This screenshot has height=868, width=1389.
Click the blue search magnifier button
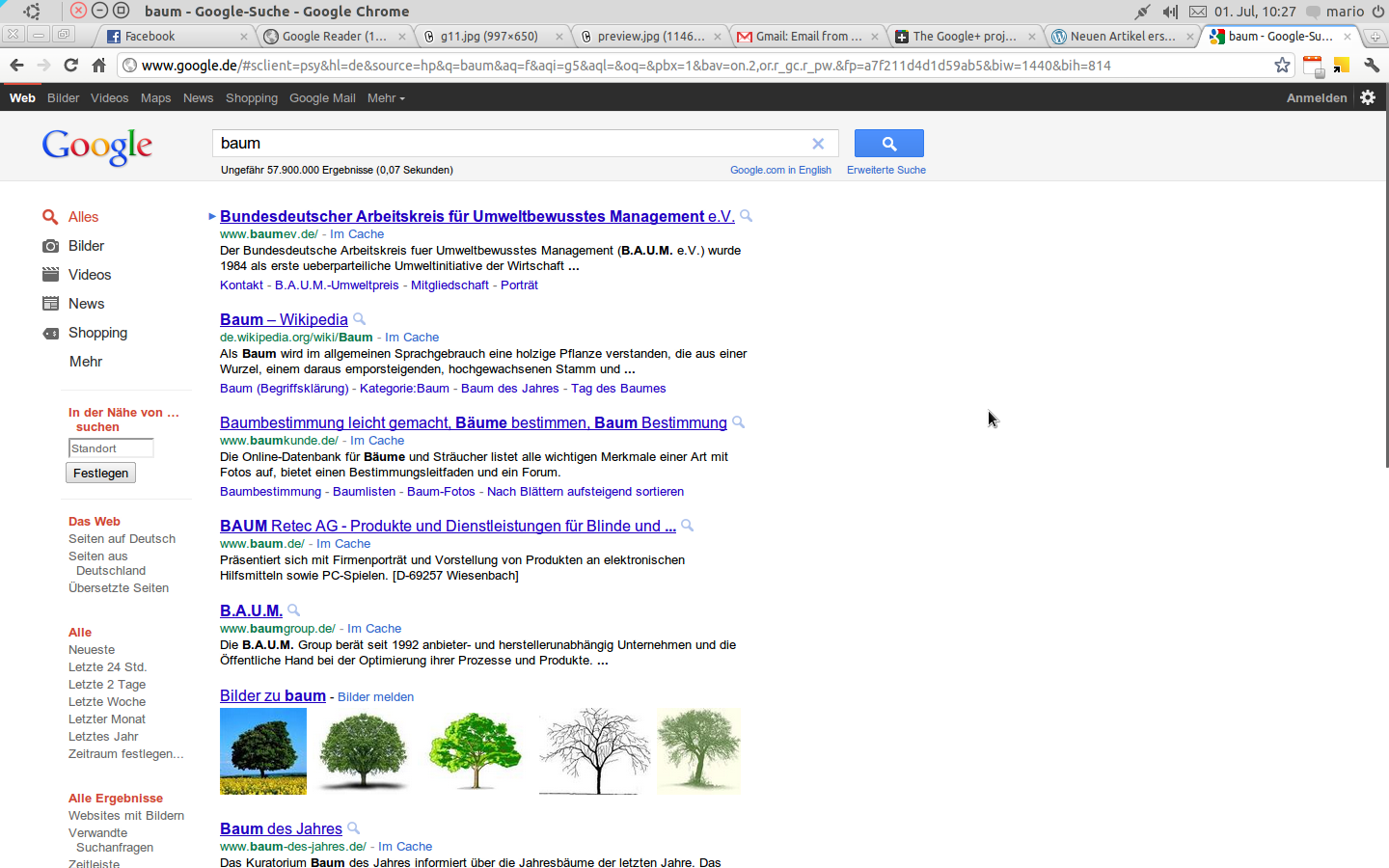pyautogui.click(x=888, y=144)
